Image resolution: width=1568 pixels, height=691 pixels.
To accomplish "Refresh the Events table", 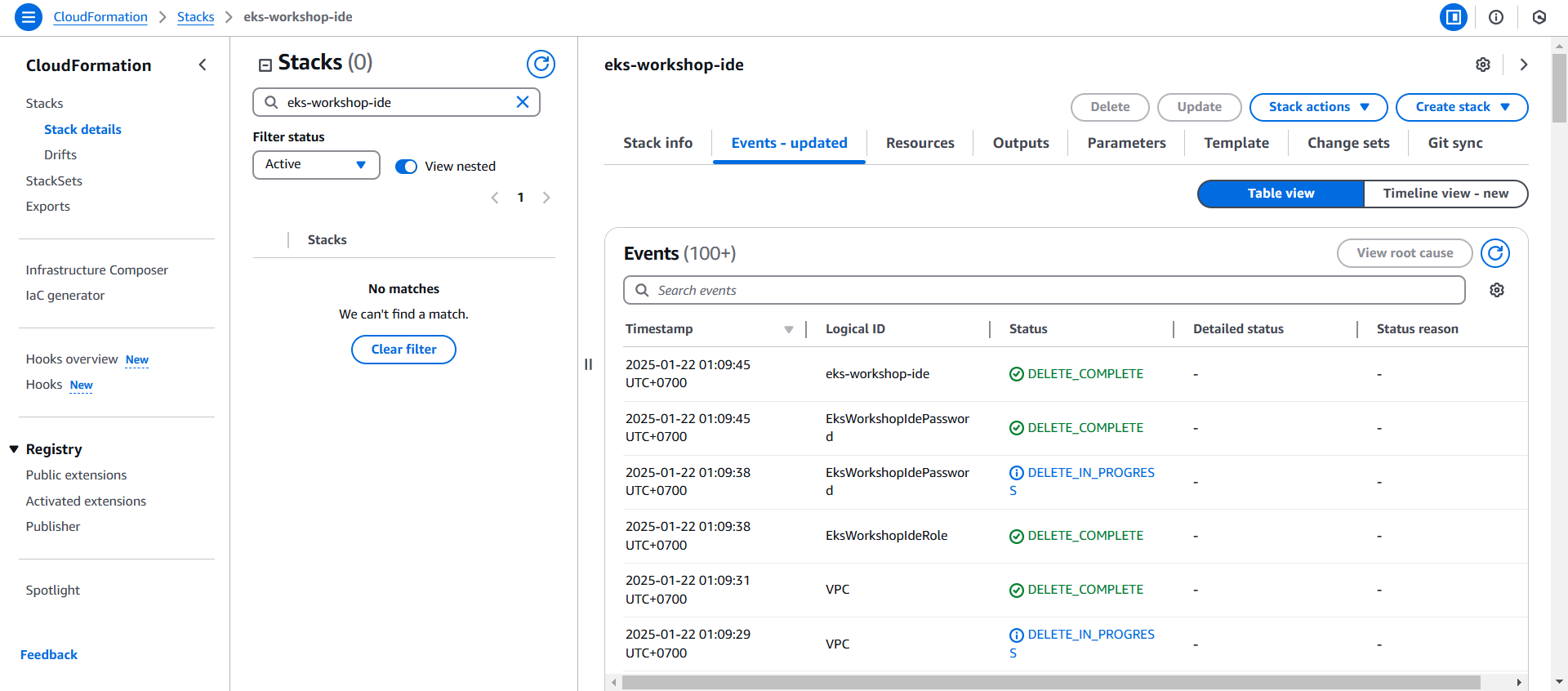I will [1495, 253].
